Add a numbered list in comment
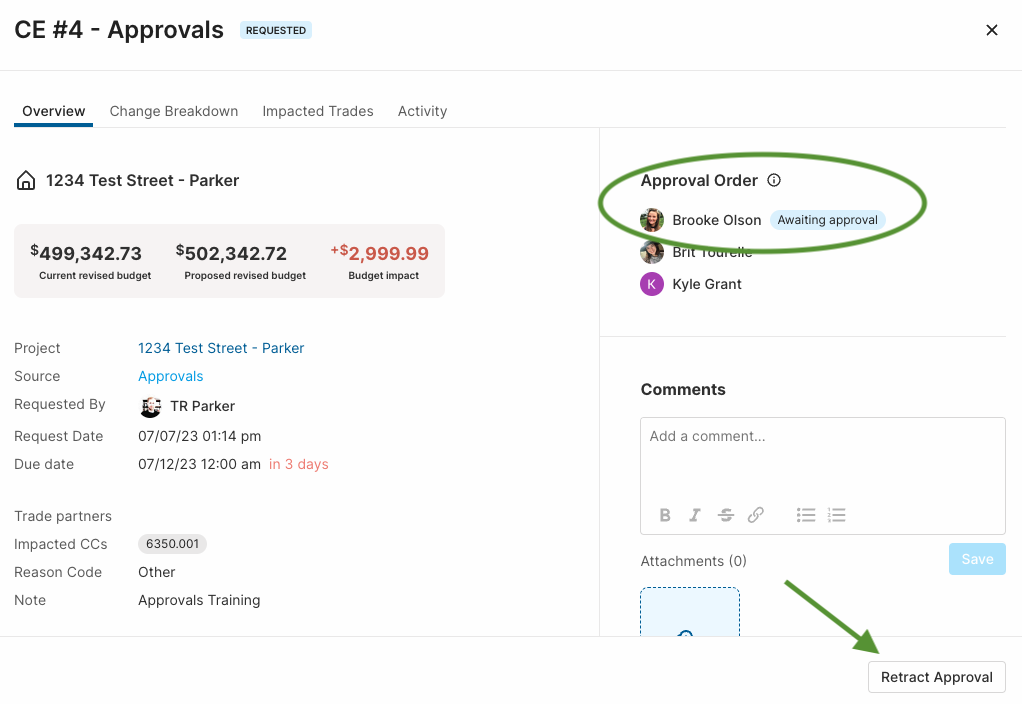1022x704 pixels. click(x=836, y=515)
